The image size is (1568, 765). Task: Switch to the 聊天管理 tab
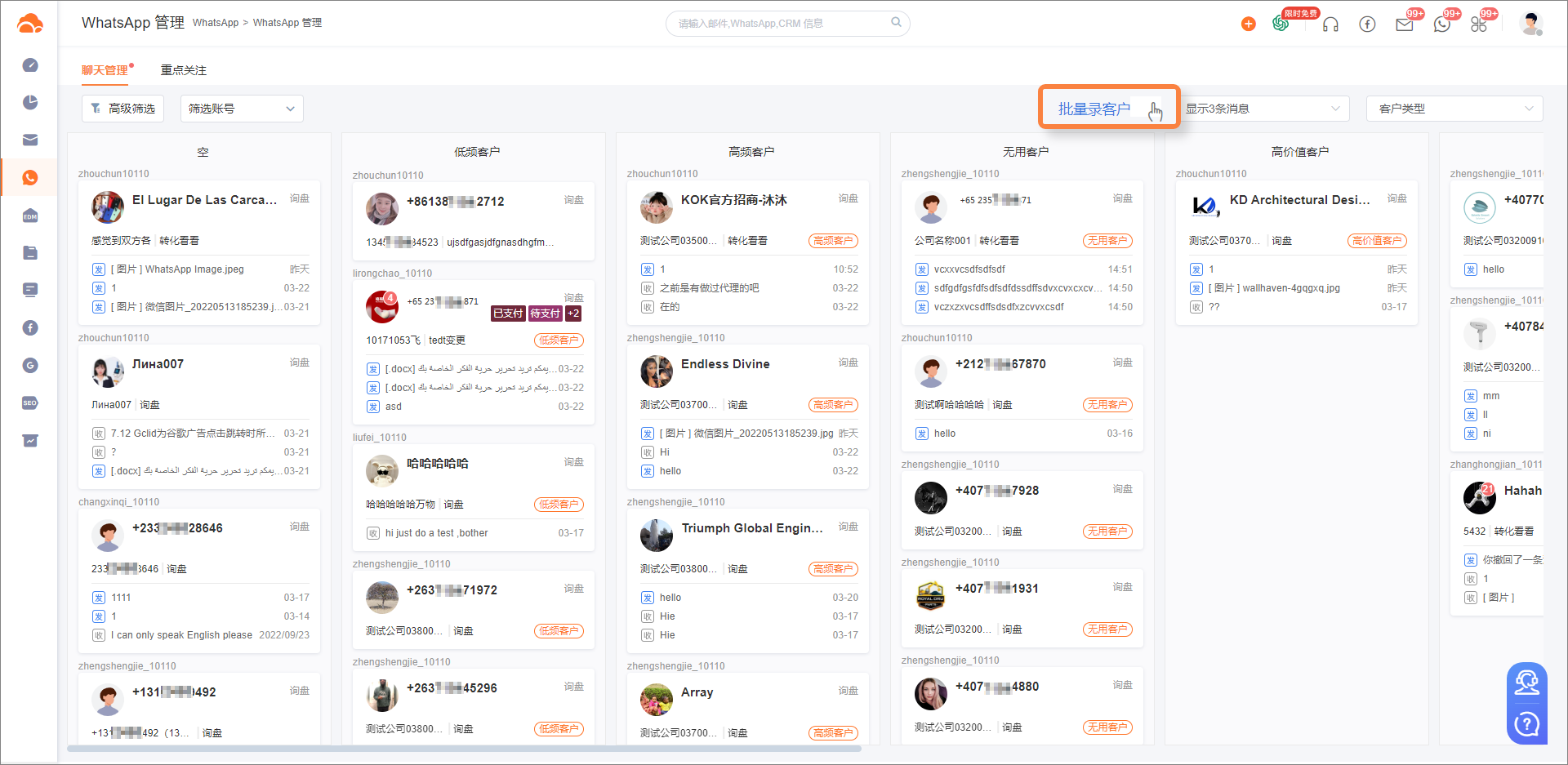click(x=105, y=70)
